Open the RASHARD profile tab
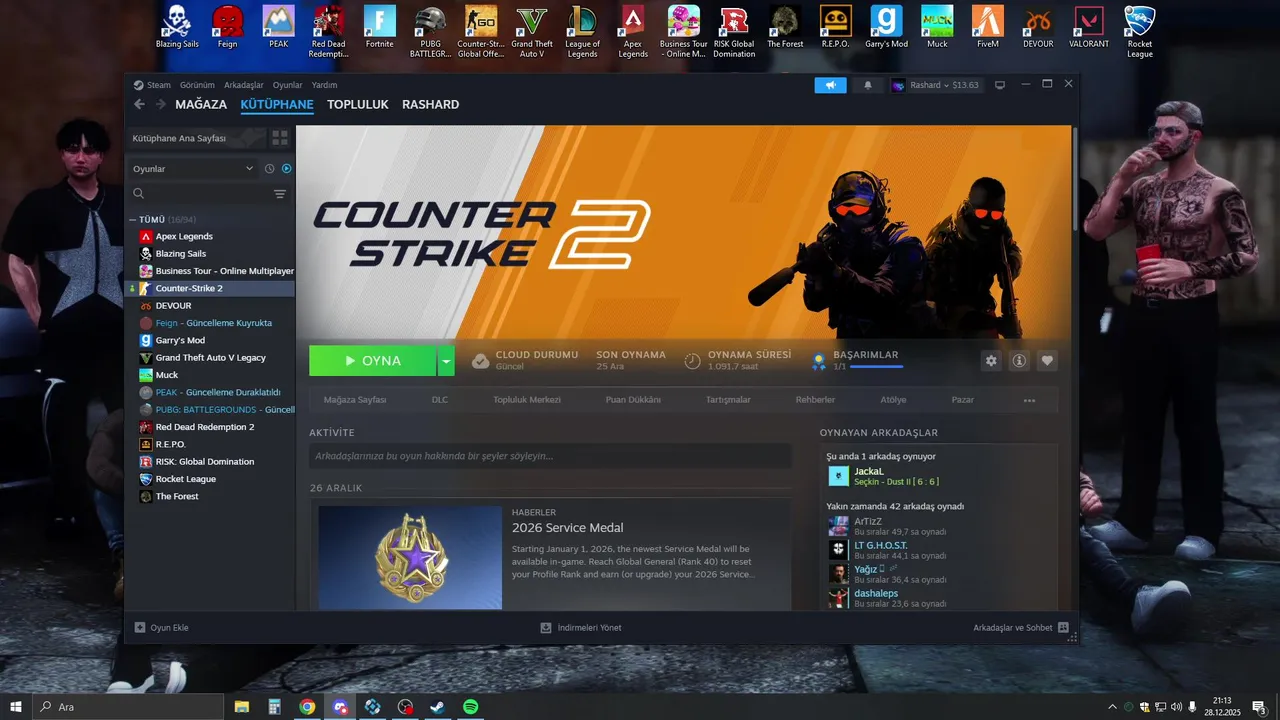This screenshot has width=1280, height=720. tap(430, 104)
